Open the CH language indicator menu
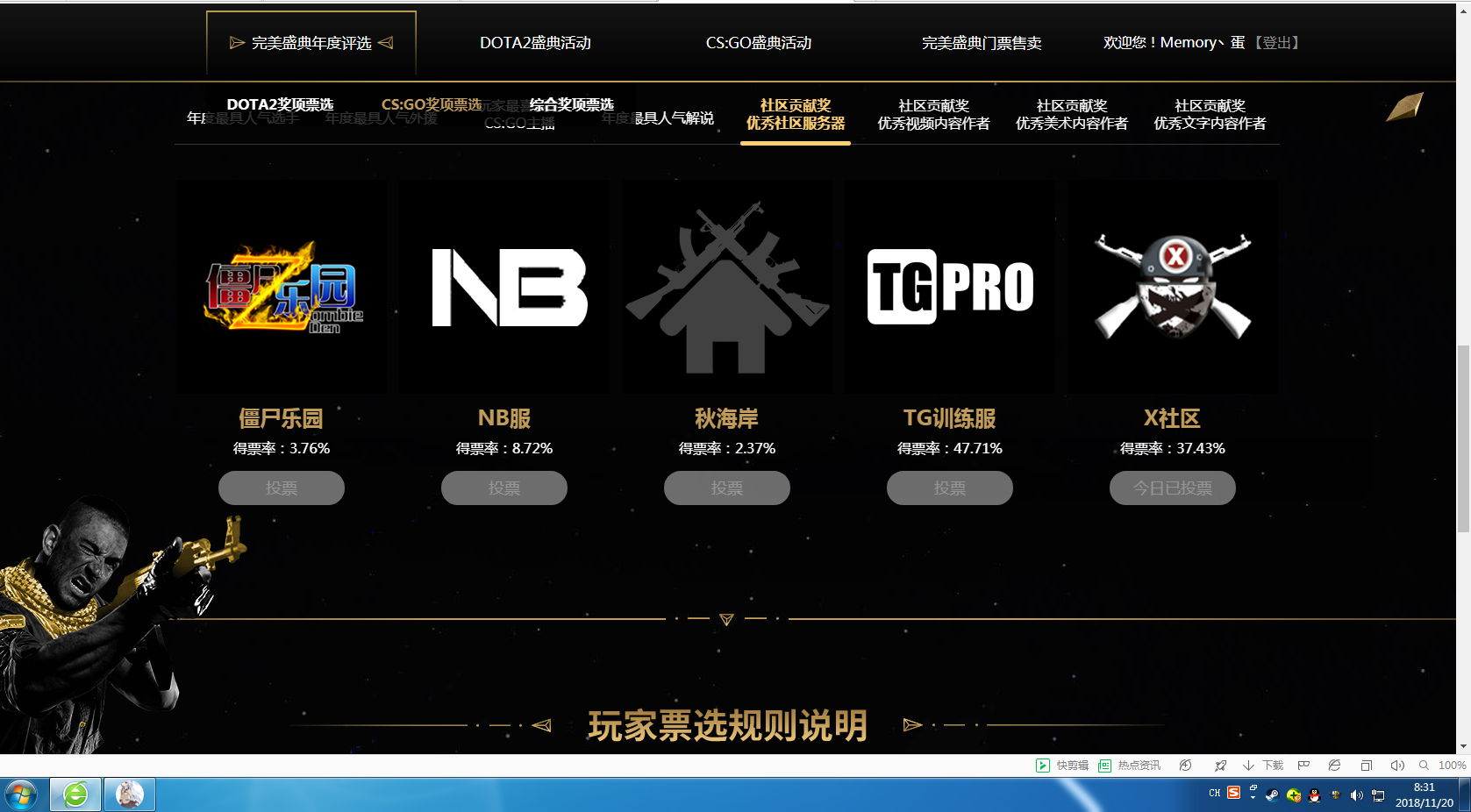Viewport: 1471px width, 812px height. pos(1215,794)
